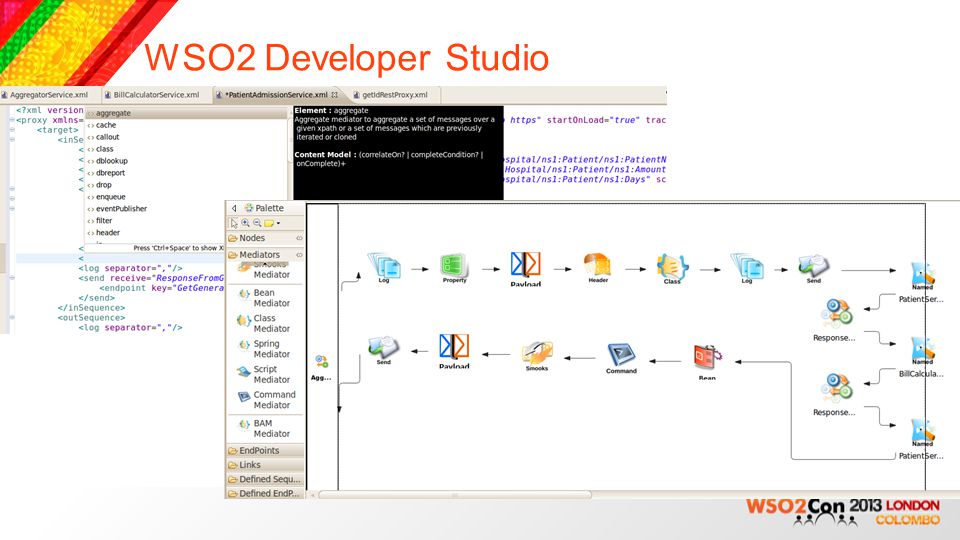Click the diagram horizontal scrollbar

[454, 494]
